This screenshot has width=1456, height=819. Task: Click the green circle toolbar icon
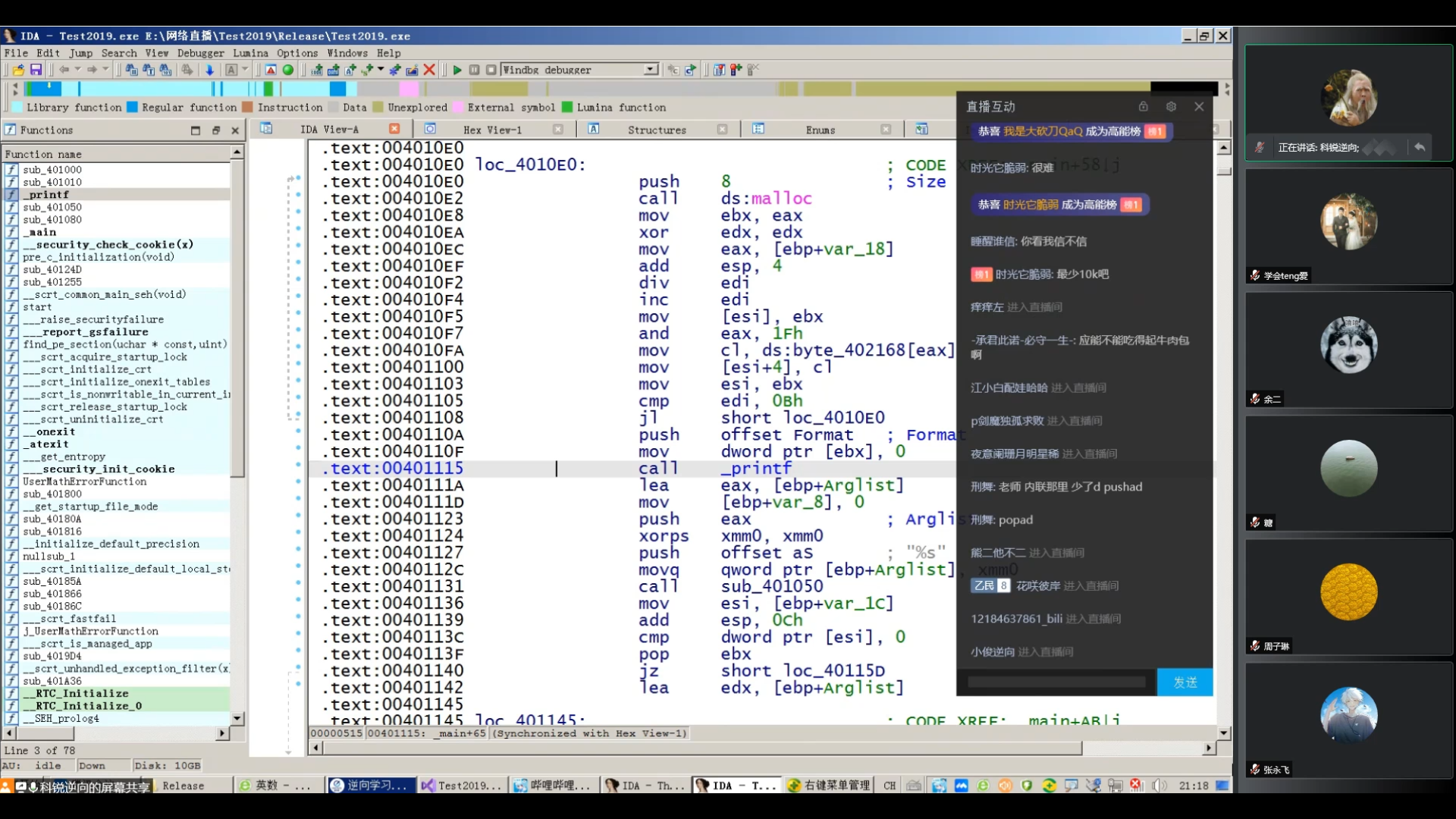click(288, 70)
